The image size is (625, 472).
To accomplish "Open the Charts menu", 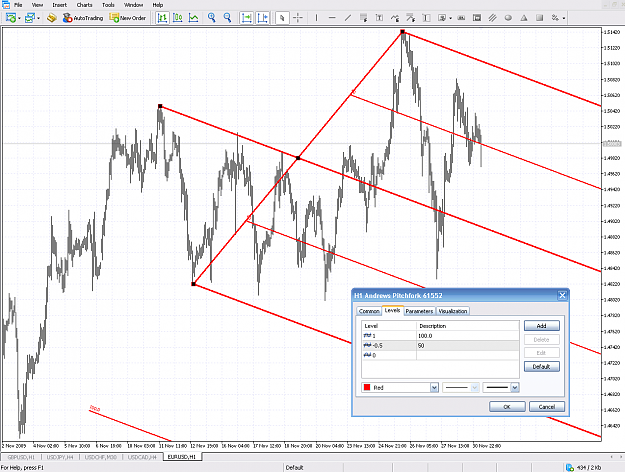I will click(84, 5).
